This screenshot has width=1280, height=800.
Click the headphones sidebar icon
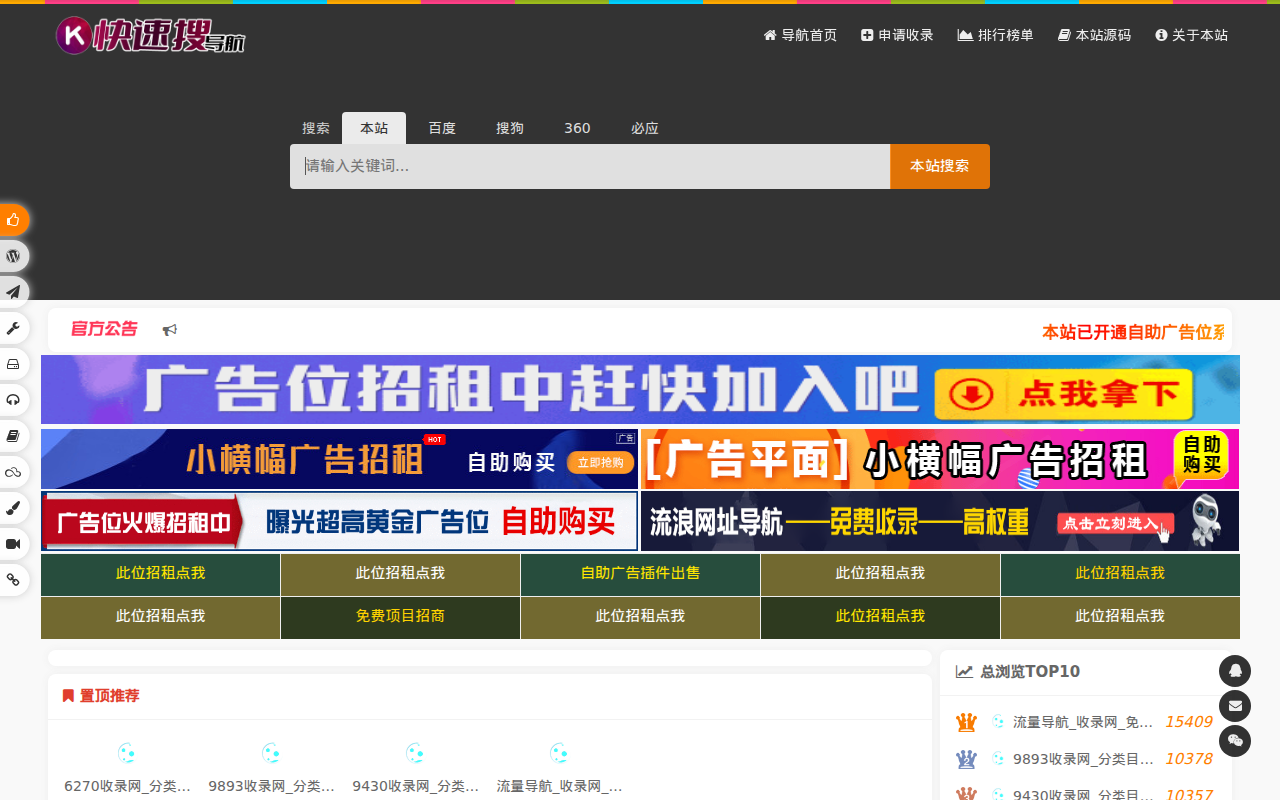(x=13, y=400)
